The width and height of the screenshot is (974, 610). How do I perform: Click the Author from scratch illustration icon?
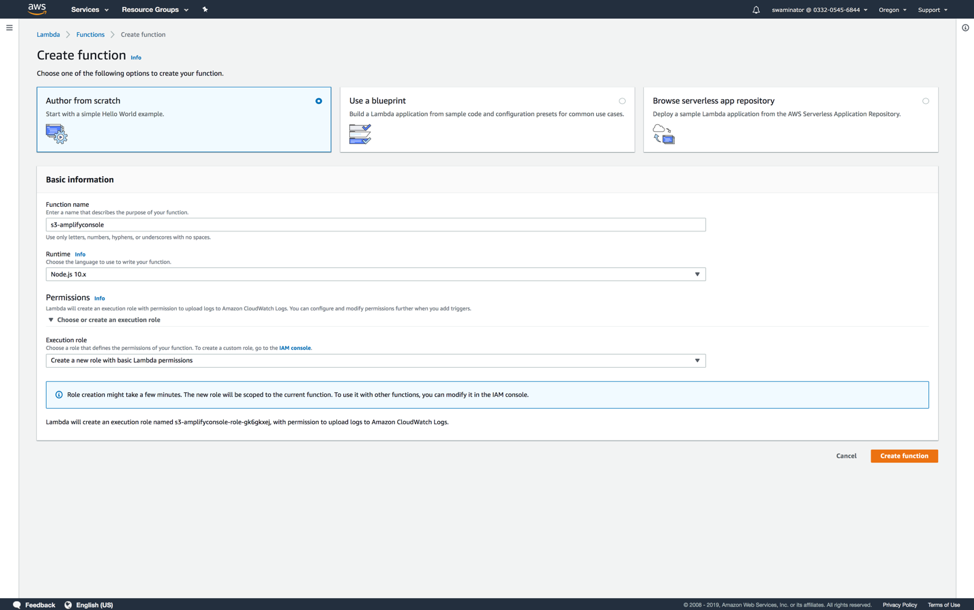(57, 133)
